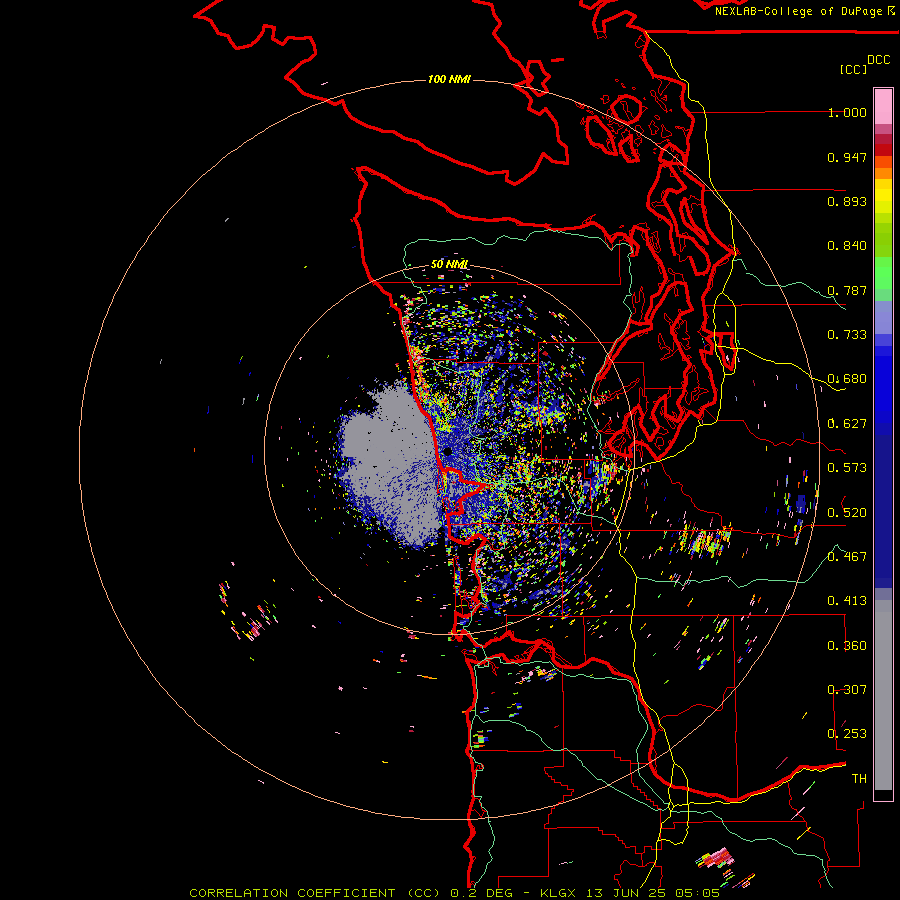Select the DCC legend title
The height and width of the screenshot is (900, 900).
pyautogui.click(x=878, y=60)
